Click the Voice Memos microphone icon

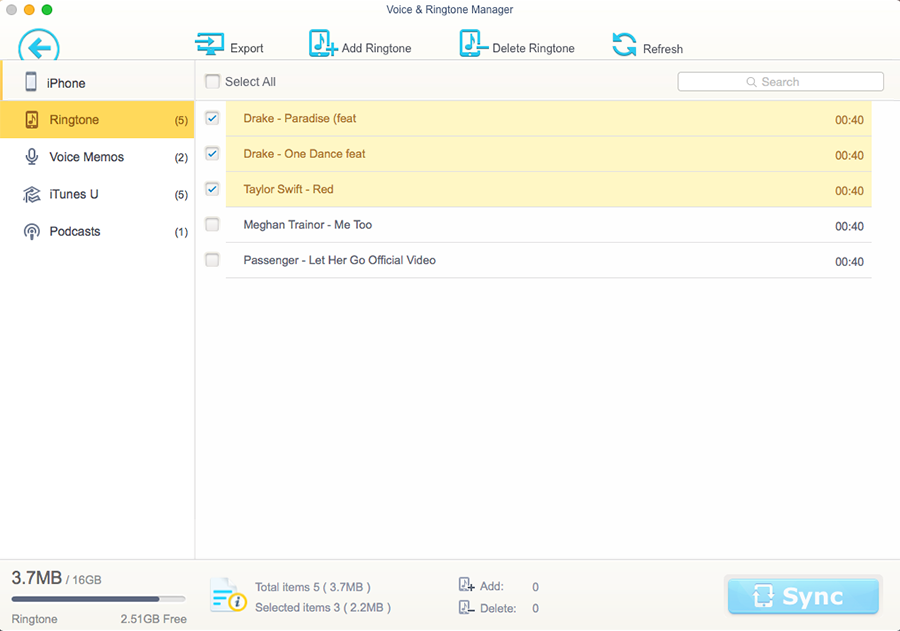point(32,157)
